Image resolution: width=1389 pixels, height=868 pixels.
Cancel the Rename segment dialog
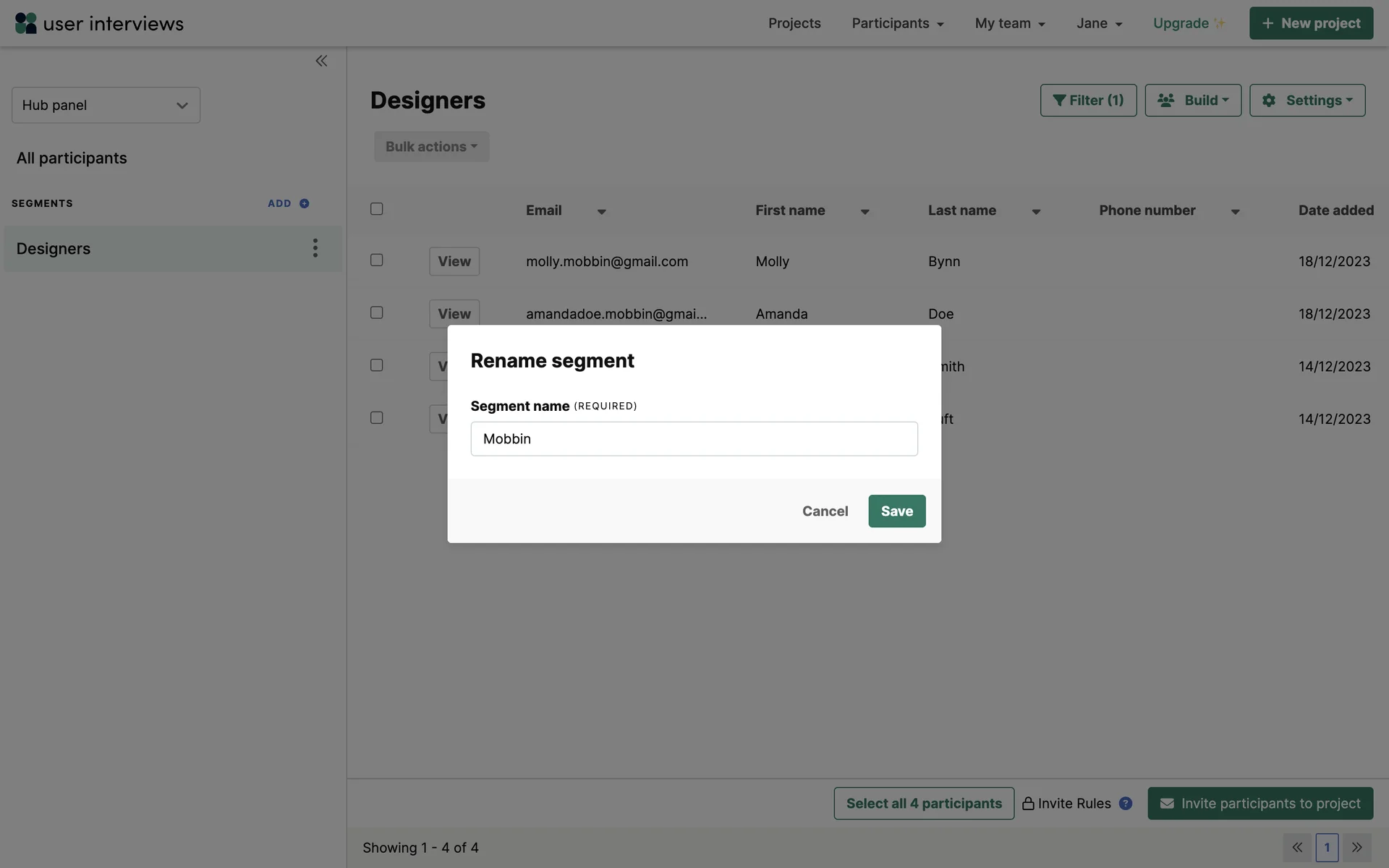pyautogui.click(x=825, y=511)
